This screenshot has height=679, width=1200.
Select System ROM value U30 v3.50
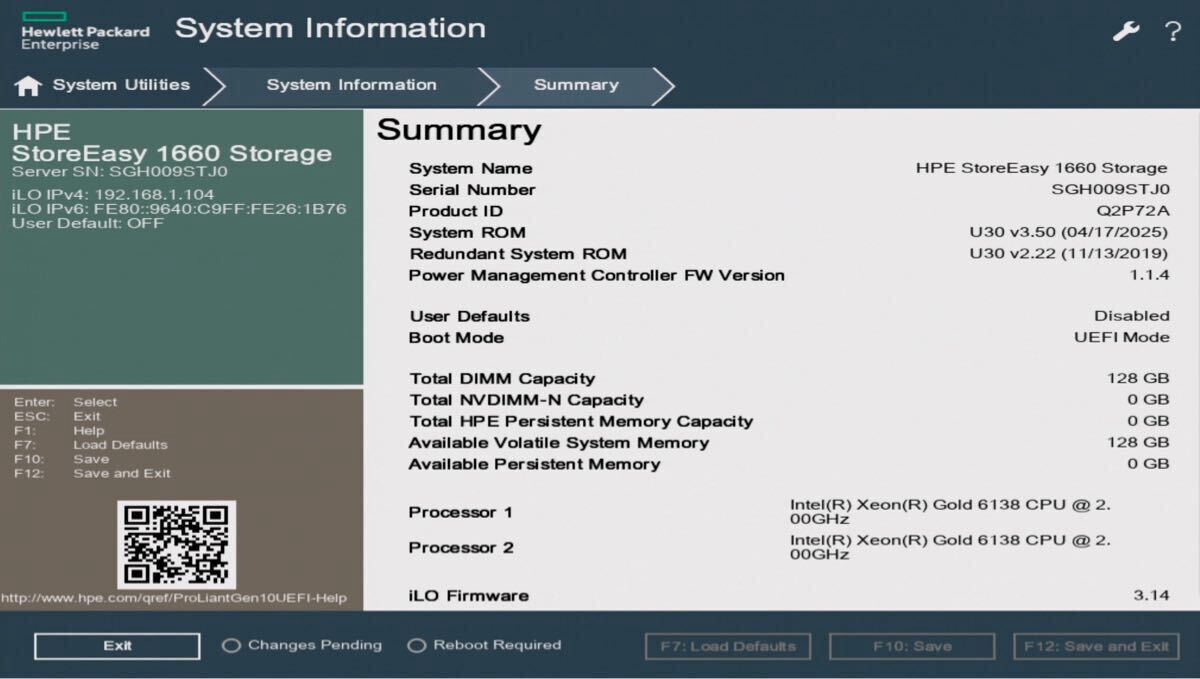tap(1069, 233)
